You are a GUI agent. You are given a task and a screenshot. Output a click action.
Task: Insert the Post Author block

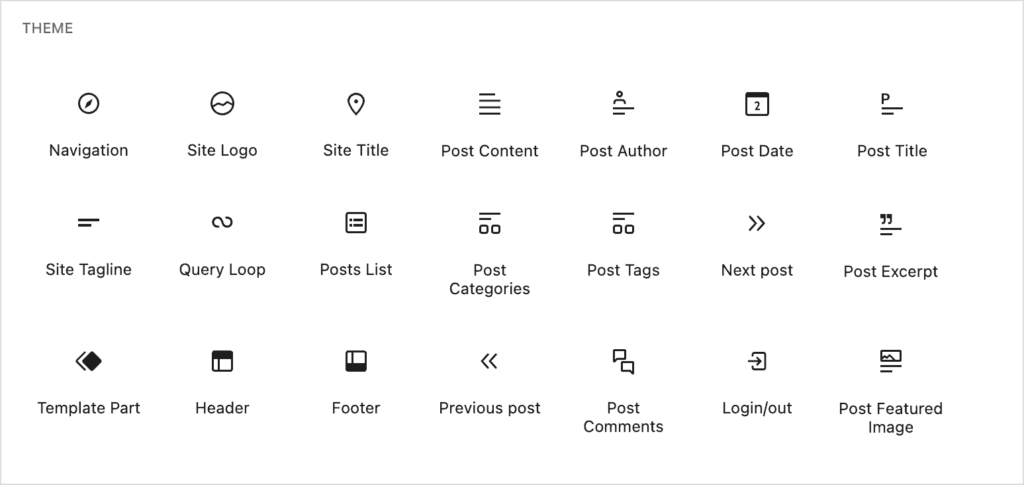tap(623, 124)
